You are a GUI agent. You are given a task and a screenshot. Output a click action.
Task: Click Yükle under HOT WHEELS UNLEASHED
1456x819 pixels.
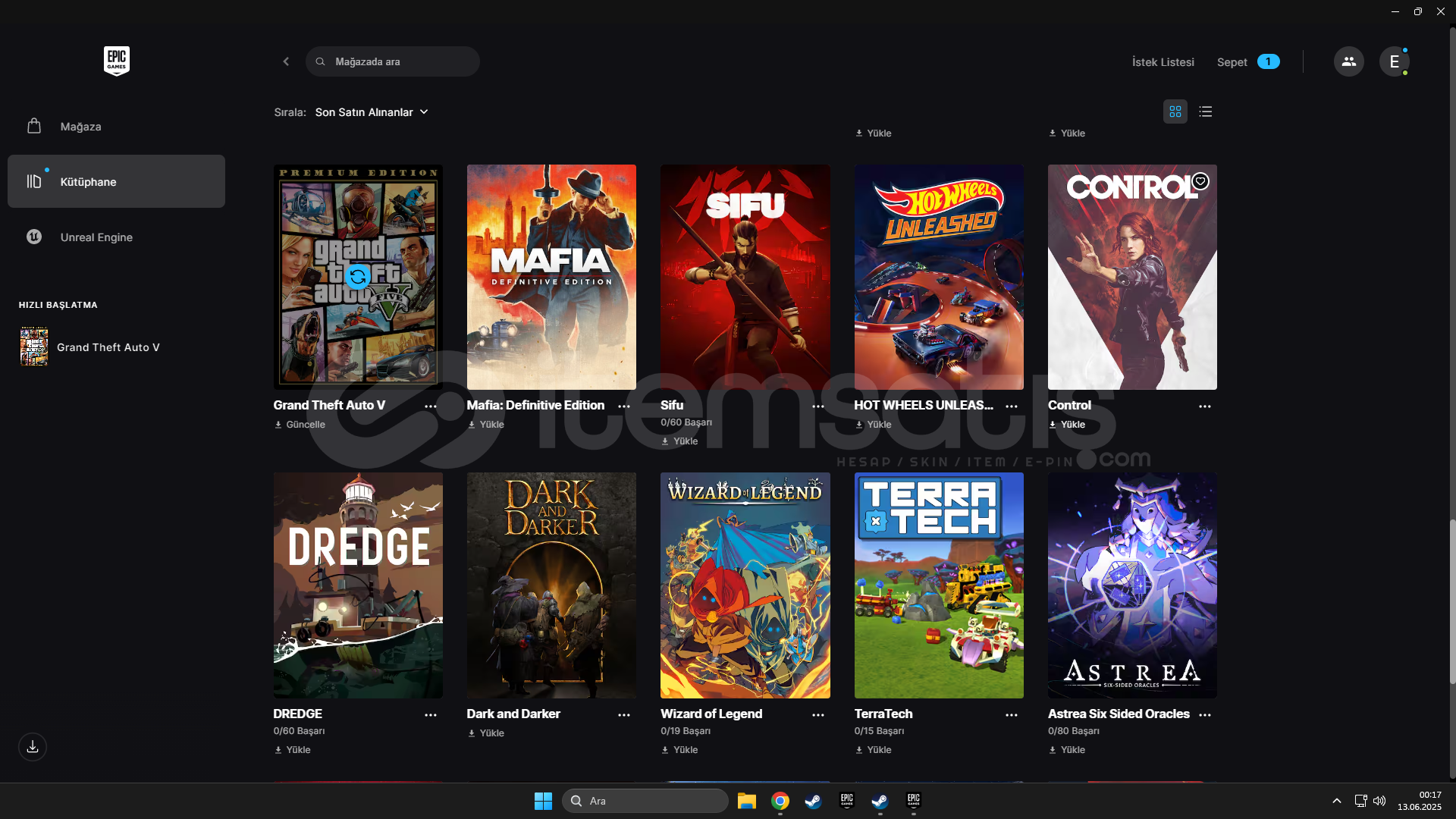tap(874, 425)
